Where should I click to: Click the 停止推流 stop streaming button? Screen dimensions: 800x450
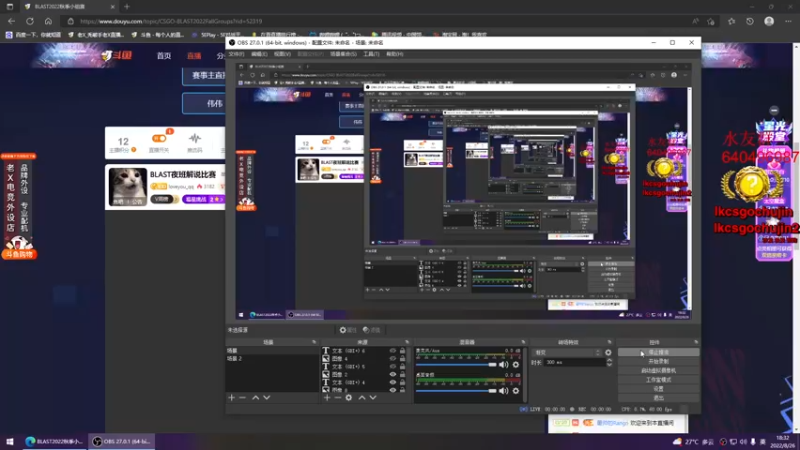coord(658,353)
